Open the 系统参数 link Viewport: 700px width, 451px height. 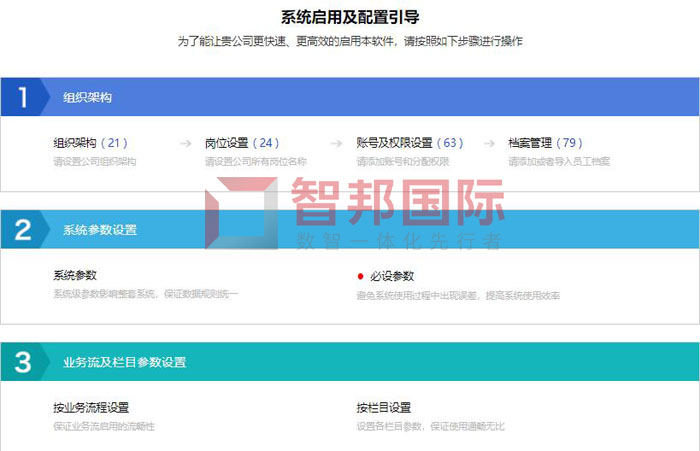(x=75, y=275)
